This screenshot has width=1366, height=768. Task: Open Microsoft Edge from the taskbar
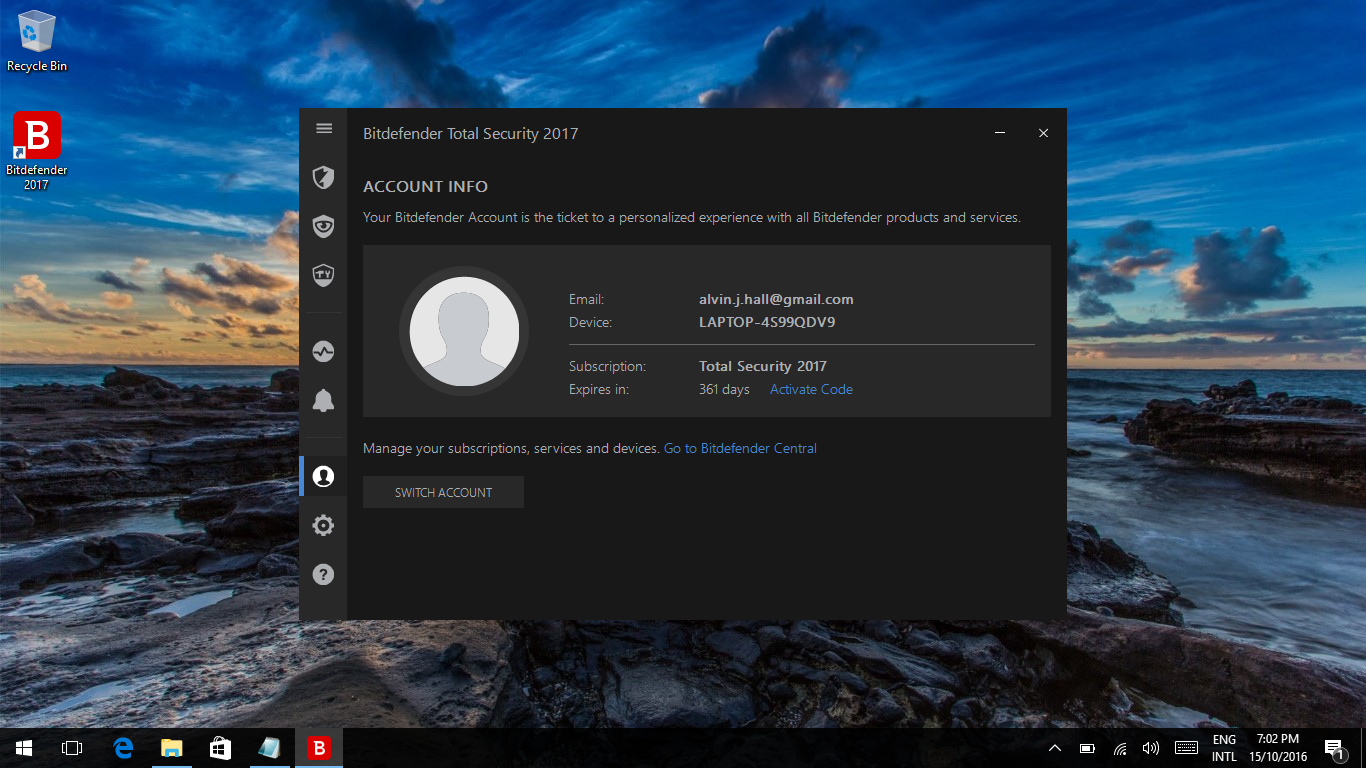[123, 748]
